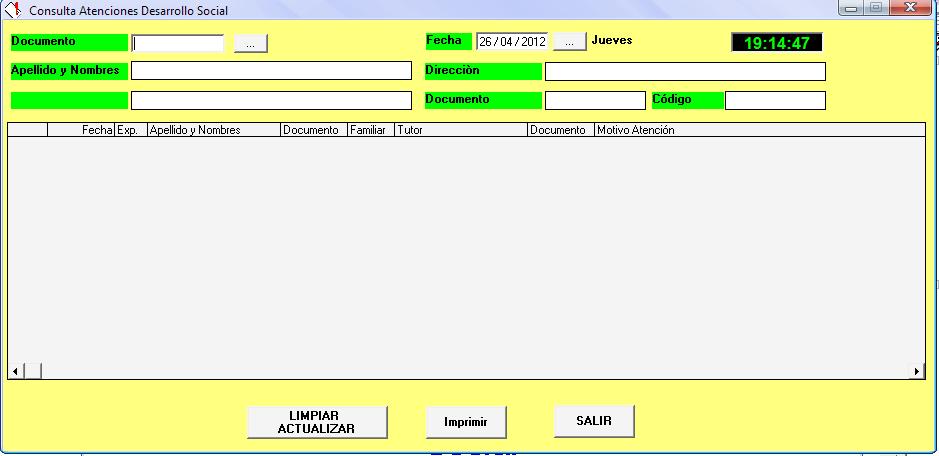
Task: Click into the Apellido y Nombres field
Action: 271,71
